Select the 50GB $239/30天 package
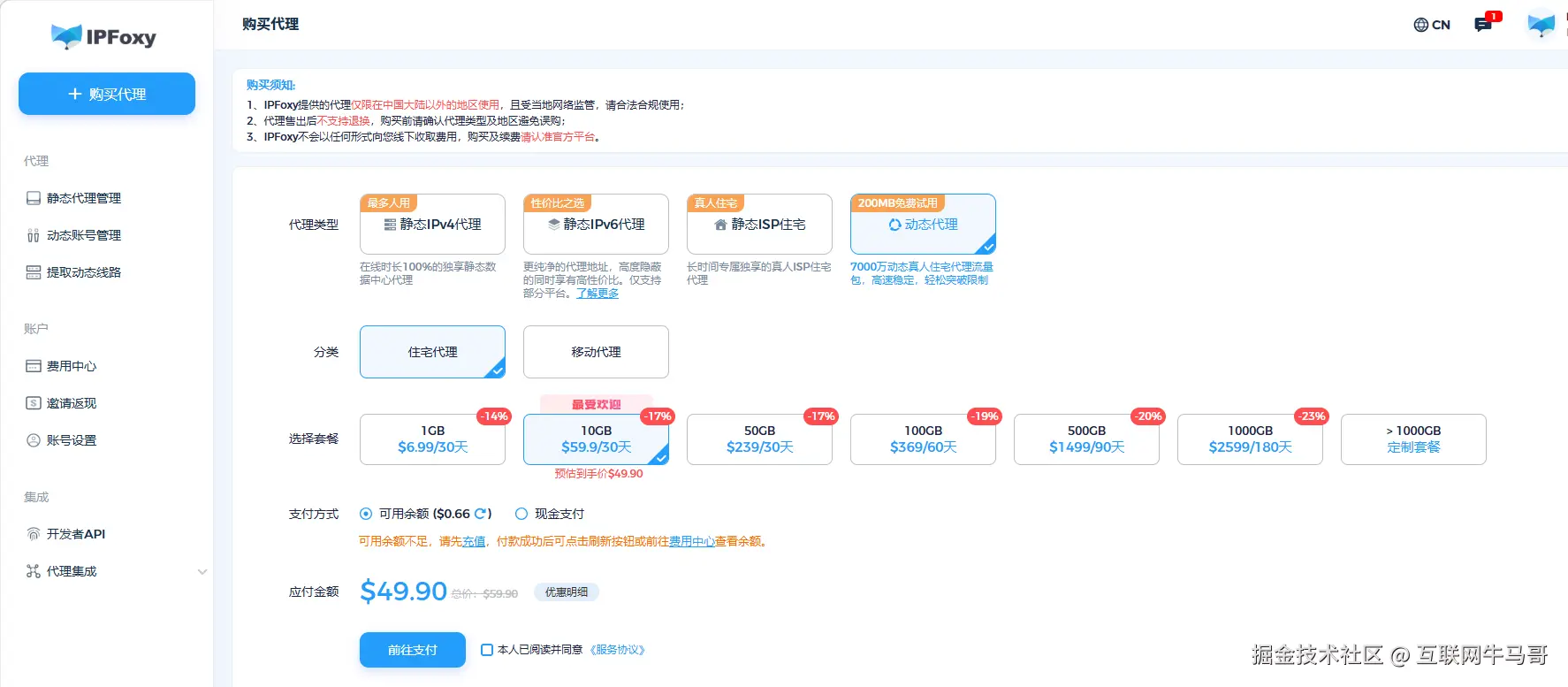 point(759,439)
